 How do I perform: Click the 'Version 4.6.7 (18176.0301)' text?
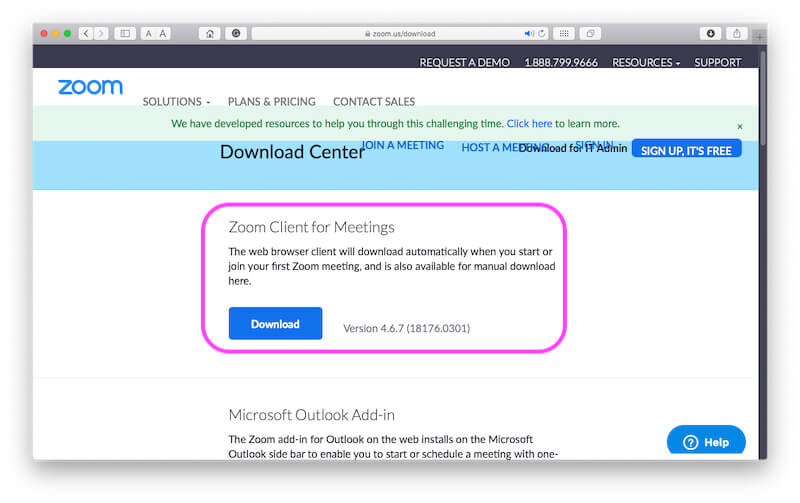[407, 328]
